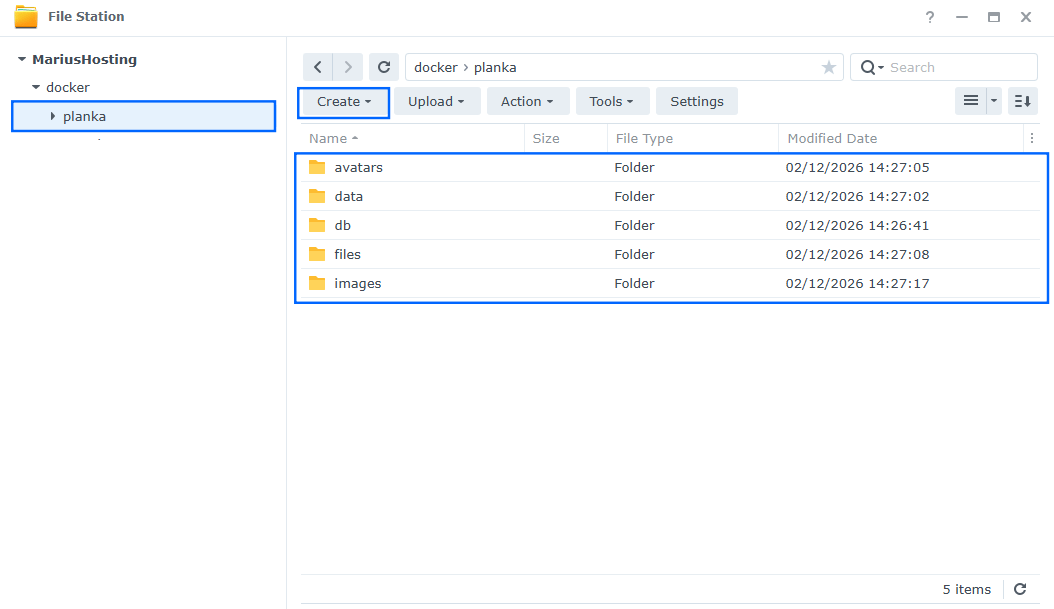Click the forward navigation arrow
1054x609 pixels.
pos(347,66)
